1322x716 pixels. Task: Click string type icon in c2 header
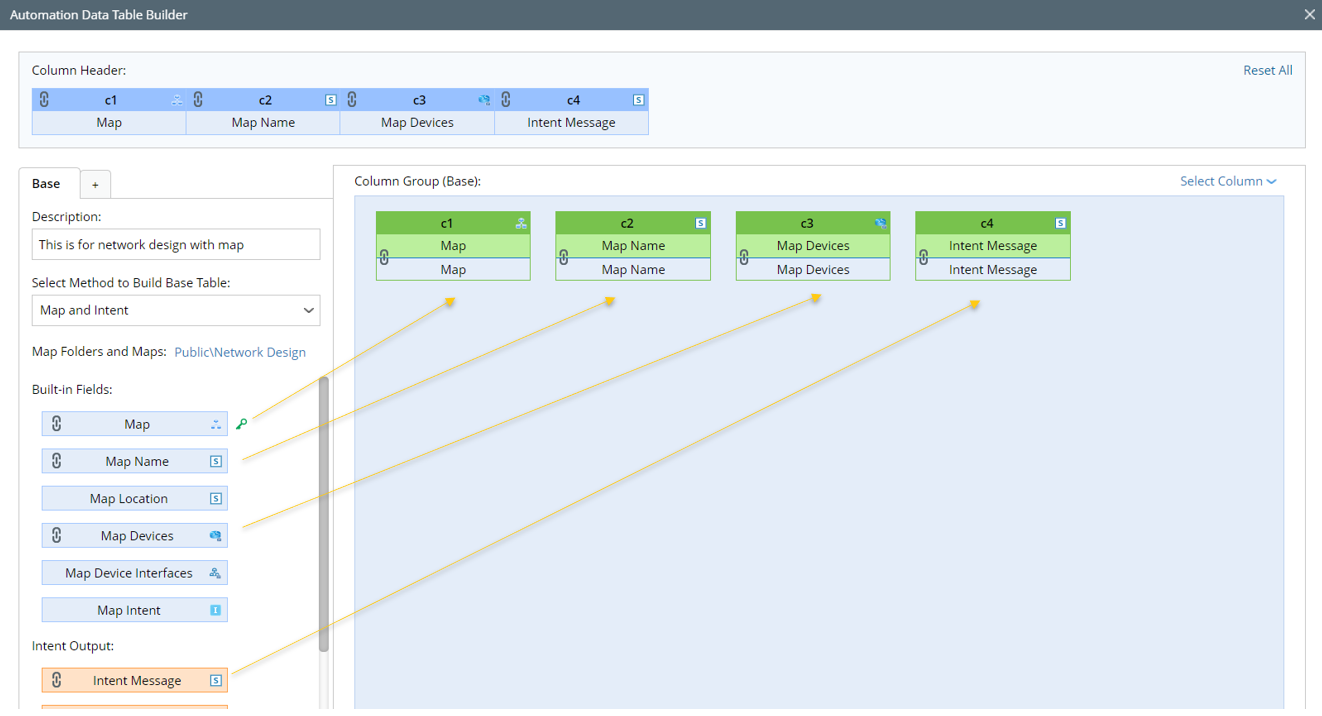tap(331, 100)
